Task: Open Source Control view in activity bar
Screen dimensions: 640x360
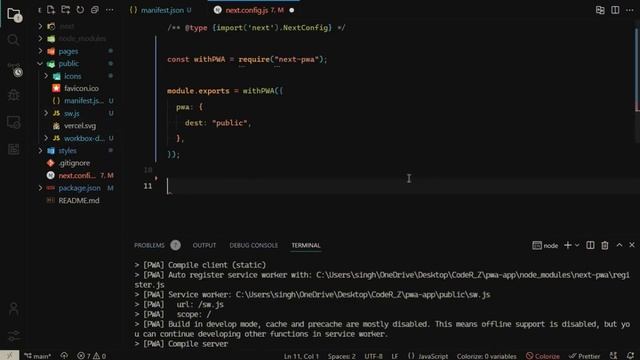Action: click(x=14, y=69)
